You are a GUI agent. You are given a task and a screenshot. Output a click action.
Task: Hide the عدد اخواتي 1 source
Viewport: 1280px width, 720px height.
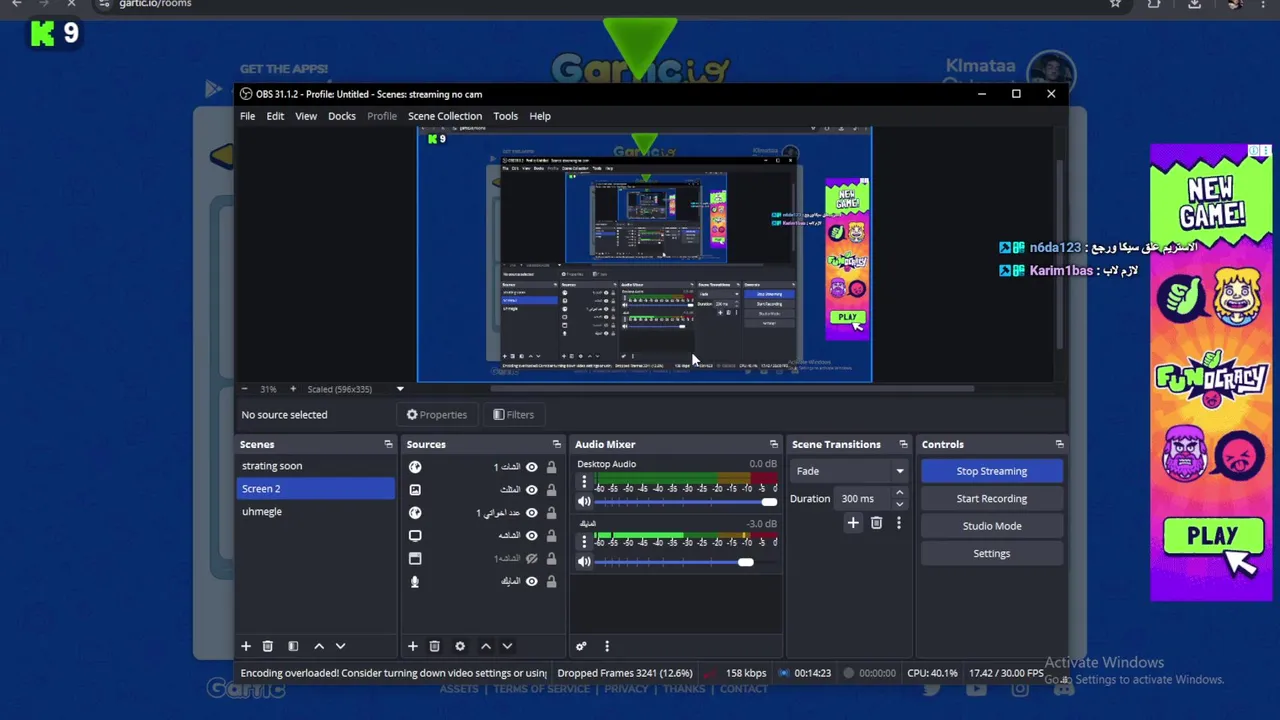[532, 513]
